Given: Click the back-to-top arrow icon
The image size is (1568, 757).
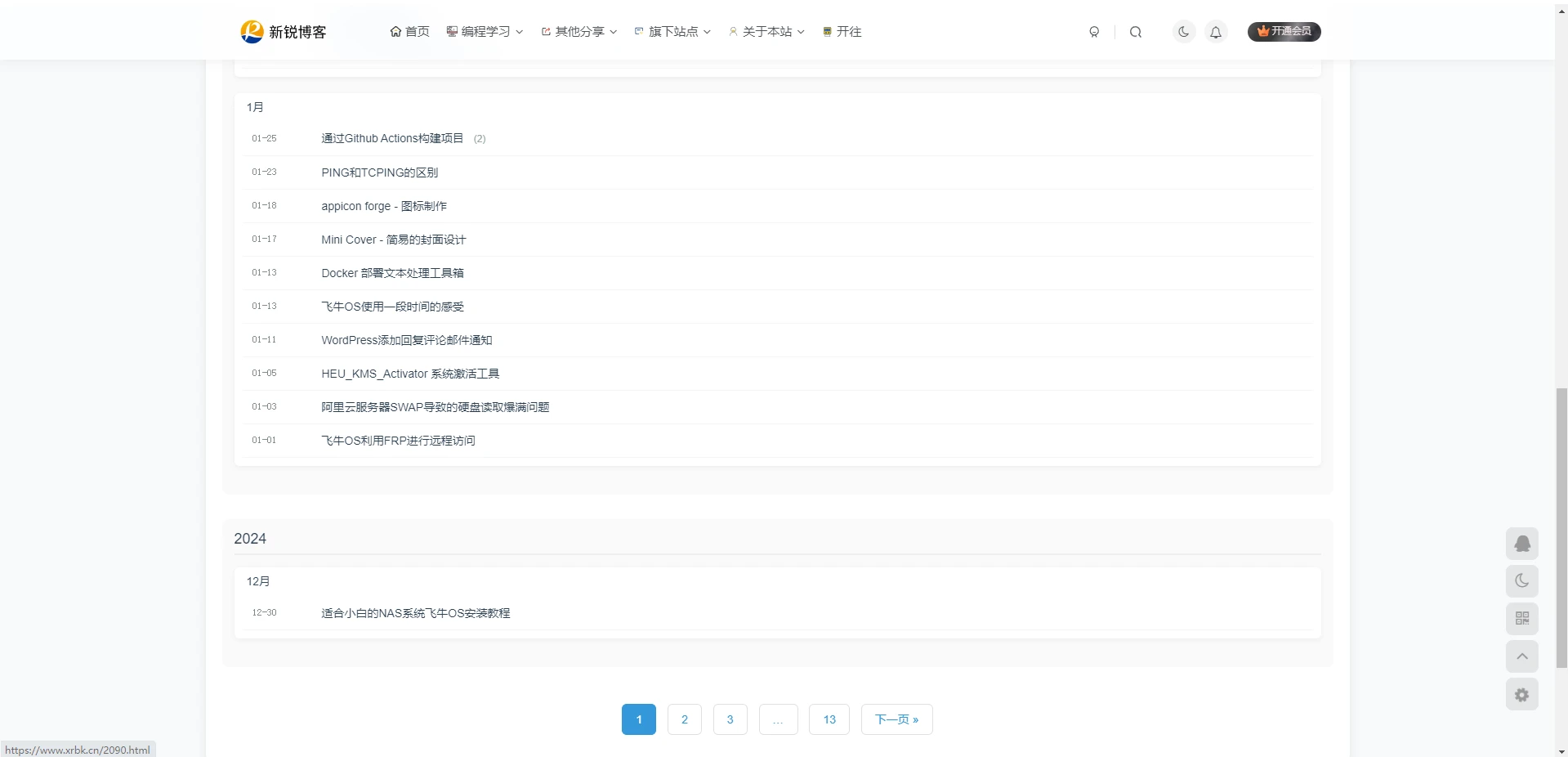Looking at the screenshot, I should tap(1521, 656).
